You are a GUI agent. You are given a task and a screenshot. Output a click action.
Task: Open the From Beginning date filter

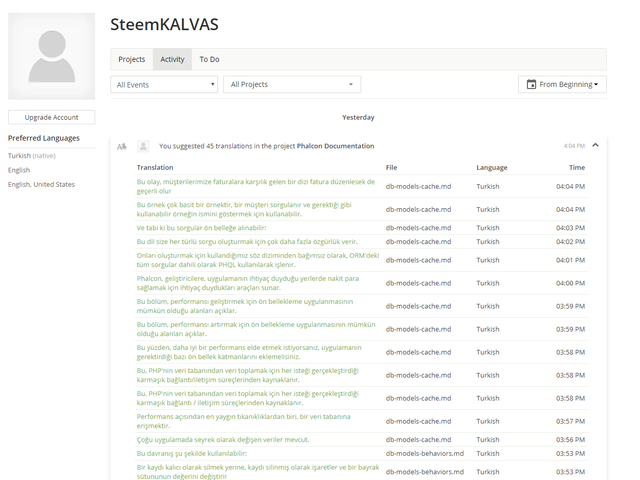563,85
